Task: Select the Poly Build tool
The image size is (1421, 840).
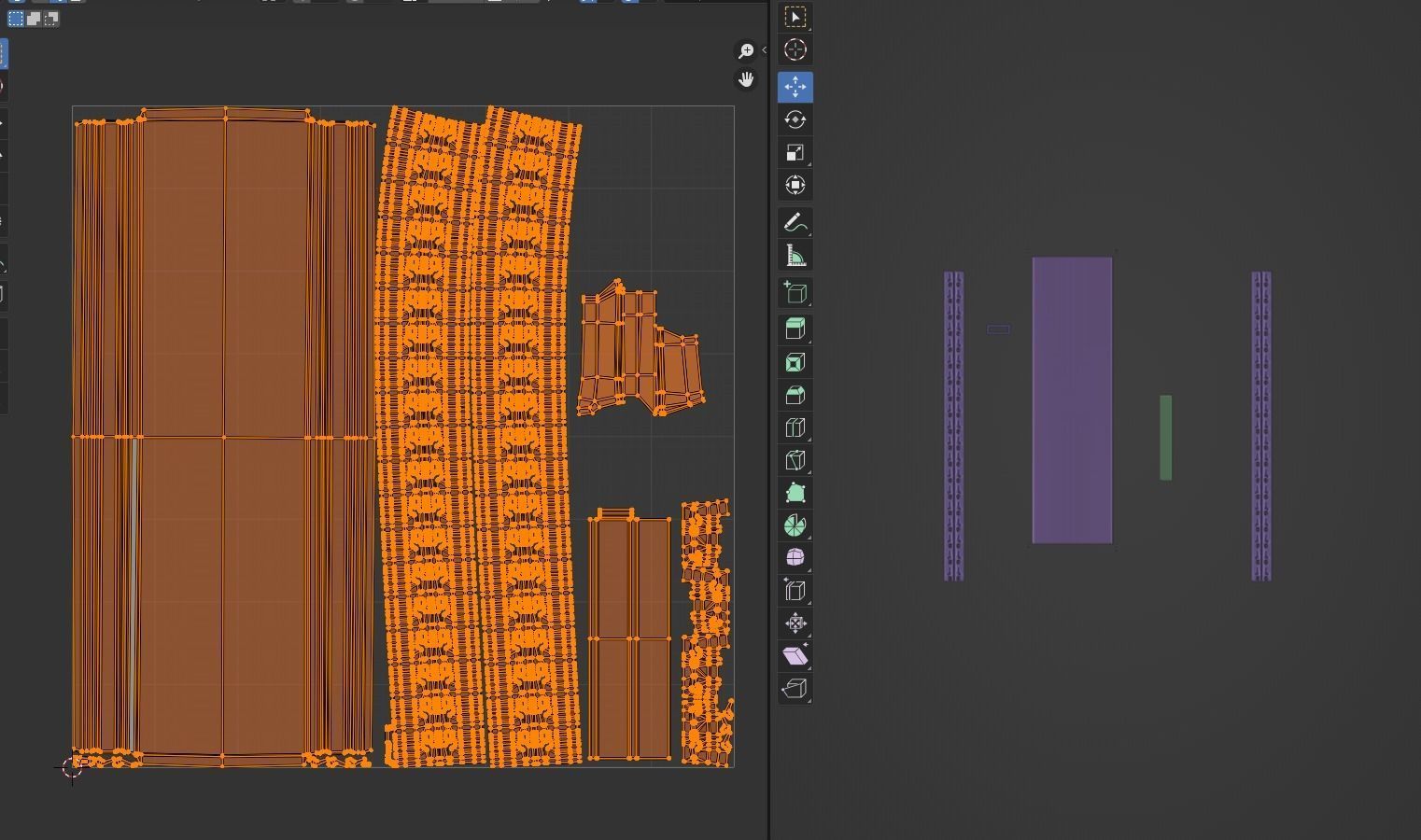Action: tap(795, 493)
